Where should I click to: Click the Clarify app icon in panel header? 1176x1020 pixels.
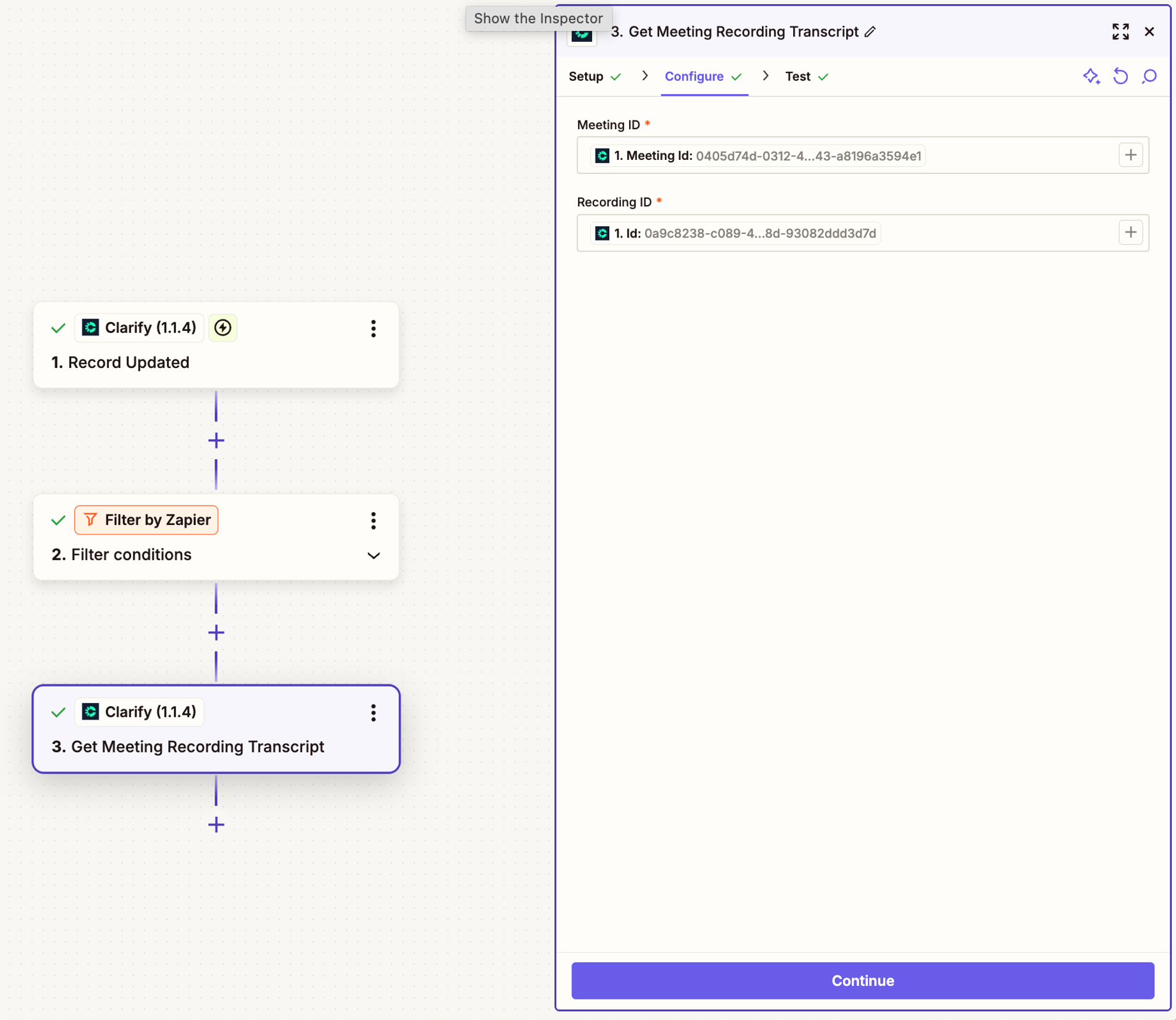[x=582, y=35]
